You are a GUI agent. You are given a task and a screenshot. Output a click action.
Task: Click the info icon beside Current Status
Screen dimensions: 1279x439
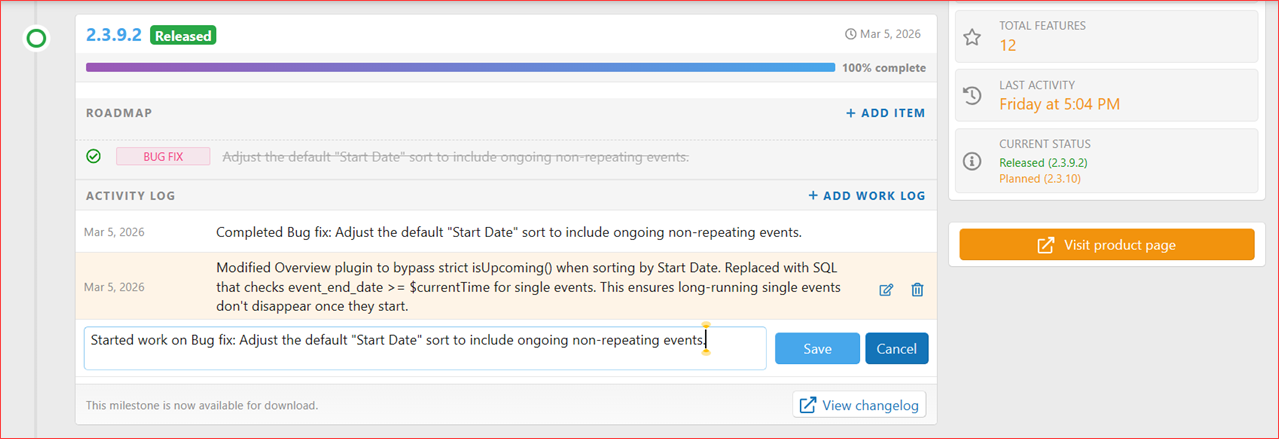pos(972,160)
